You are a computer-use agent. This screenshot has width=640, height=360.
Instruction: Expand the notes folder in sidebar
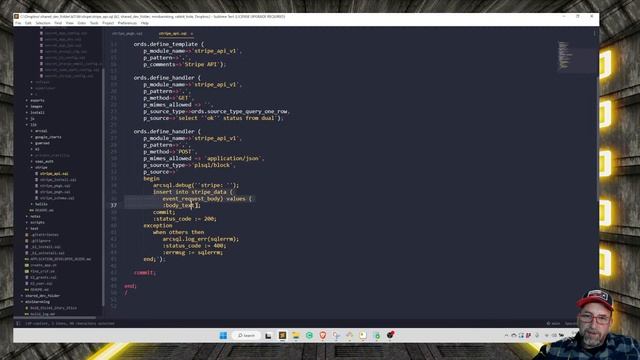click(x=36, y=216)
